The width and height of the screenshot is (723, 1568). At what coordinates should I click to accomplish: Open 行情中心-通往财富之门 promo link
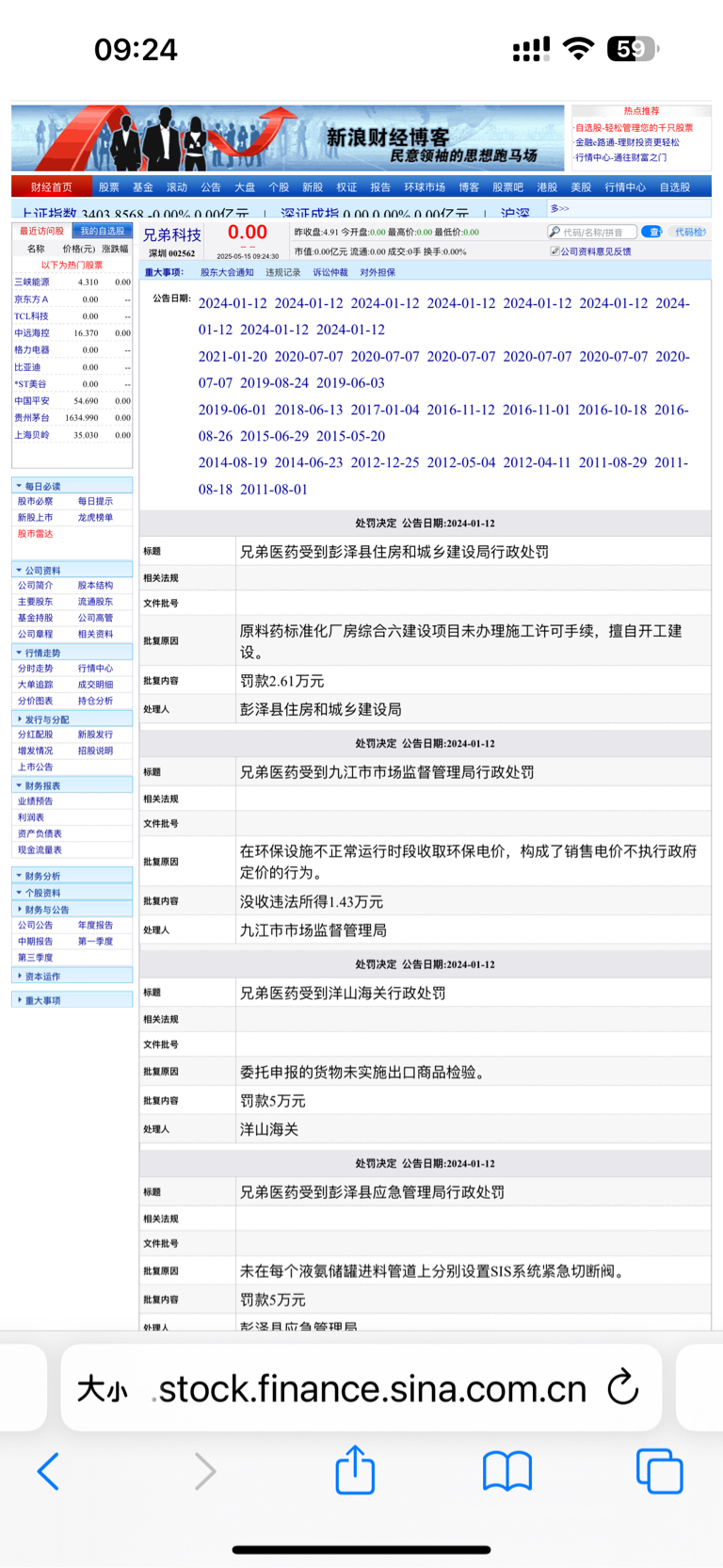pos(621,157)
